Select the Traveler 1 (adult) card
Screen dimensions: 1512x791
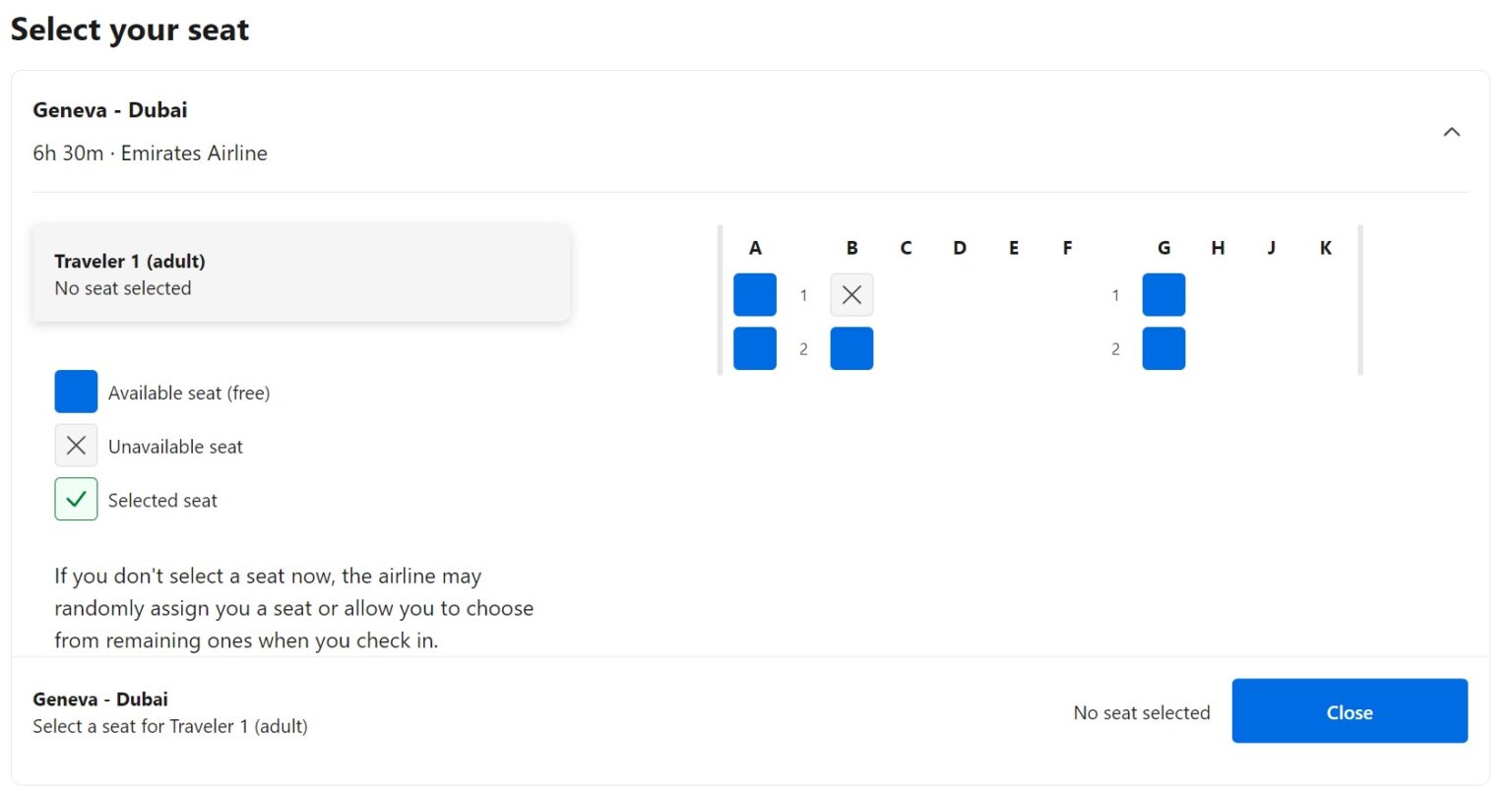301,274
